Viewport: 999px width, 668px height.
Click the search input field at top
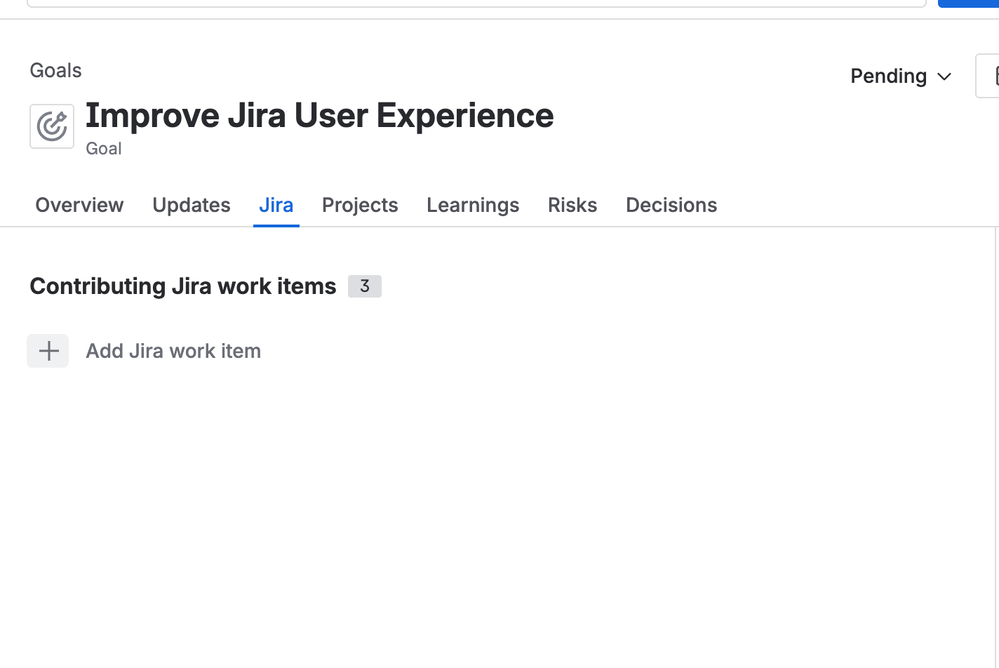[x=476, y=3]
